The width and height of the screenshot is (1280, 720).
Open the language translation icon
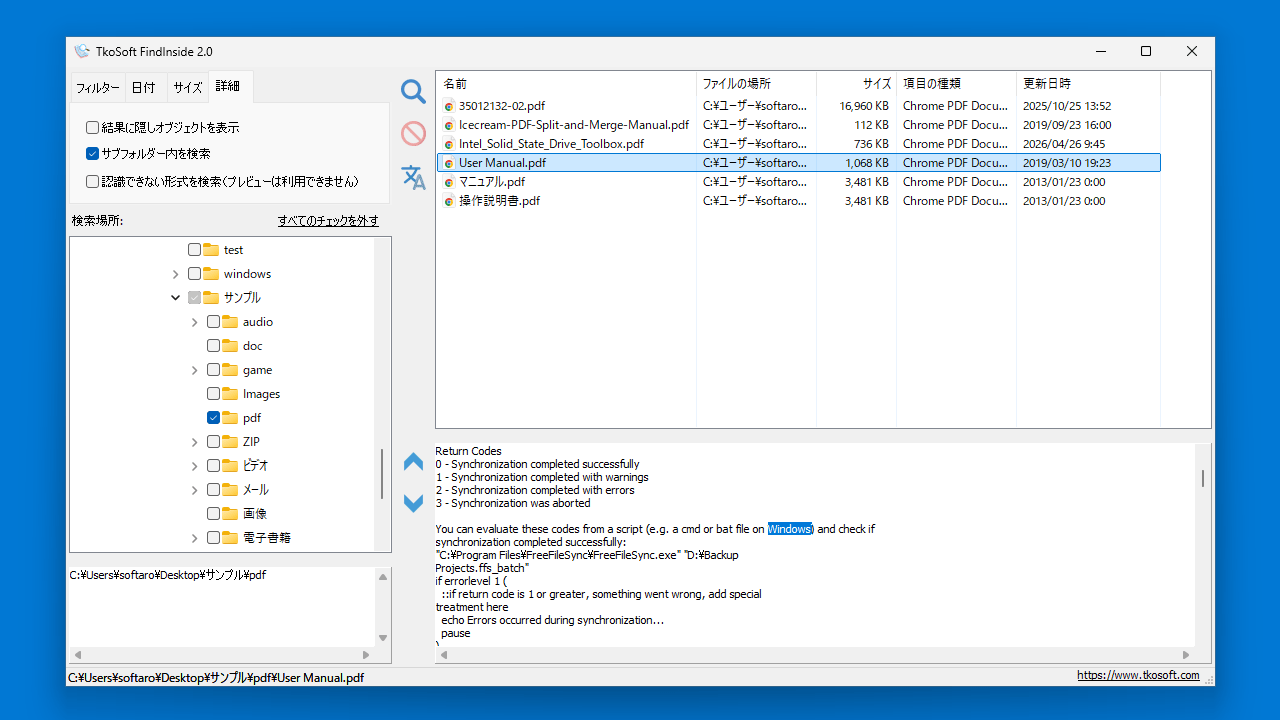[413, 177]
